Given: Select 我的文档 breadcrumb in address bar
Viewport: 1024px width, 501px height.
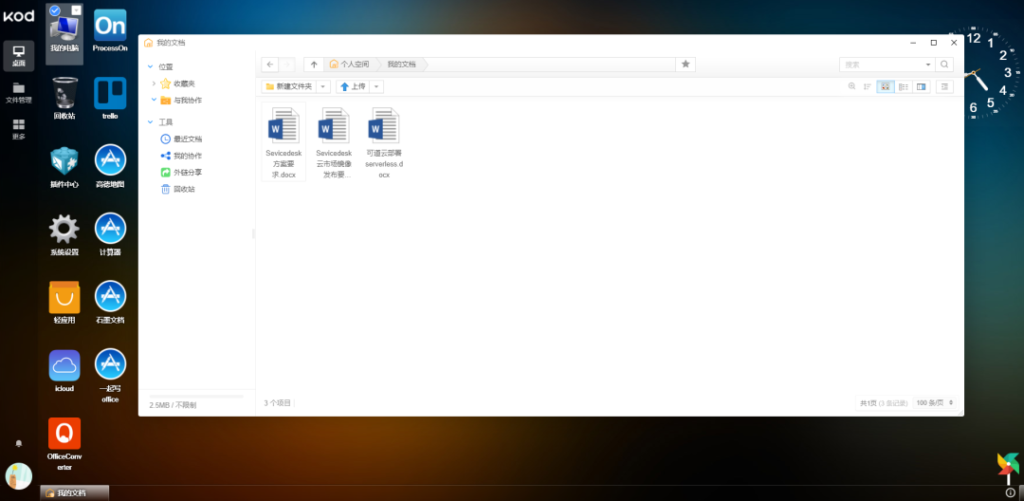Looking at the screenshot, I should [x=401, y=65].
